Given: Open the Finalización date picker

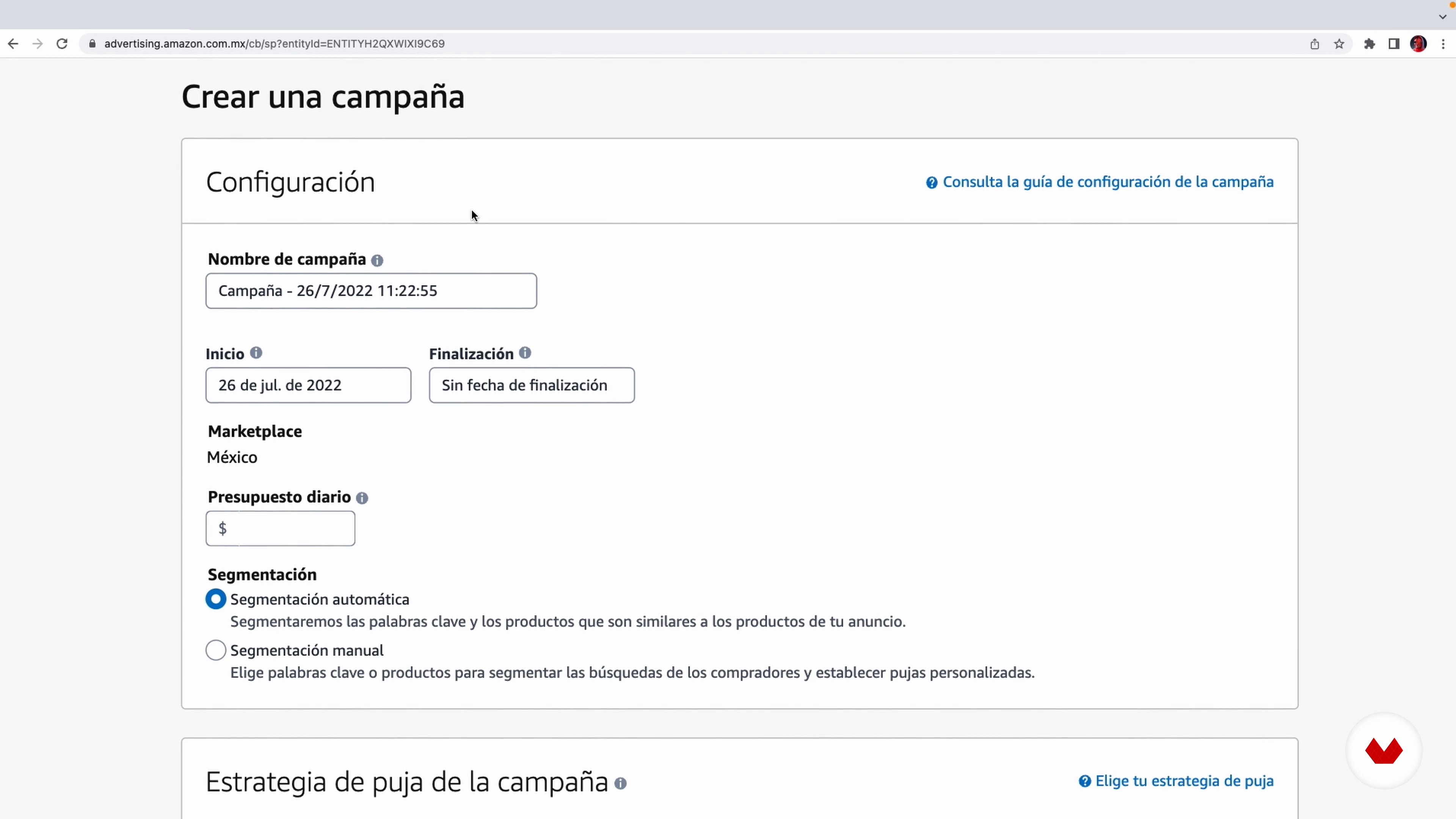Looking at the screenshot, I should (531, 386).
